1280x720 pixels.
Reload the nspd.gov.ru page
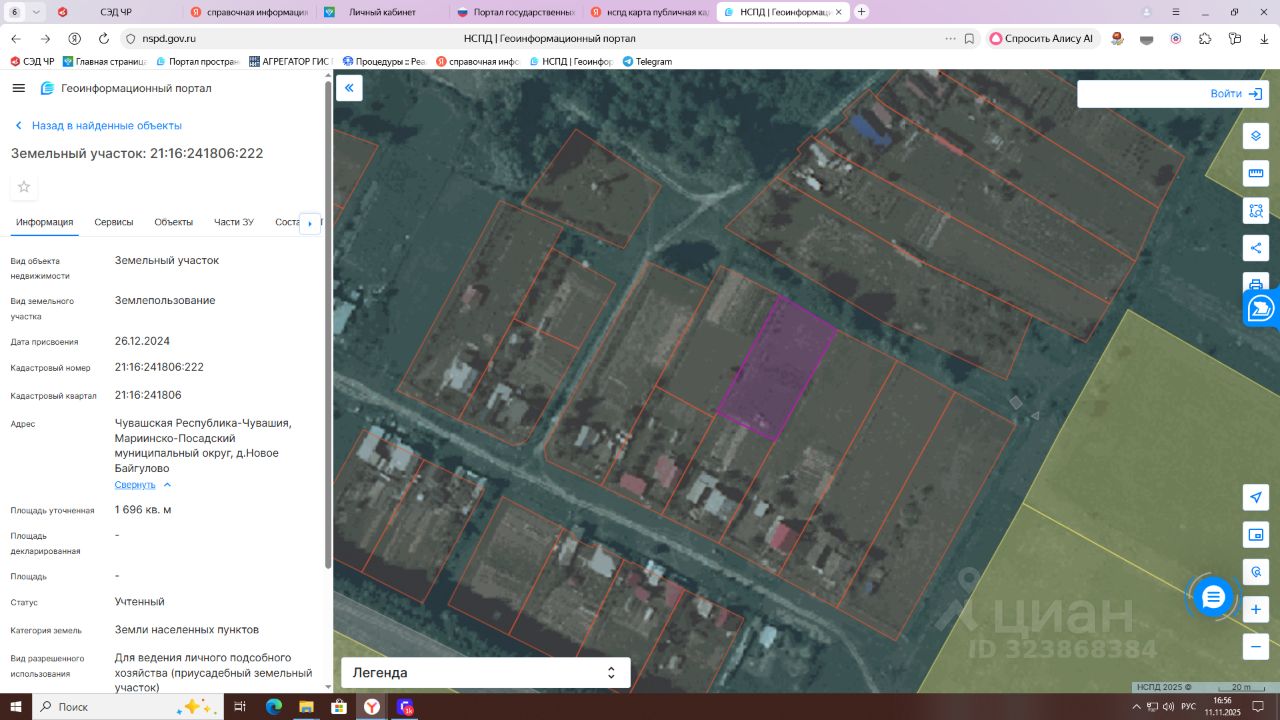104,39
